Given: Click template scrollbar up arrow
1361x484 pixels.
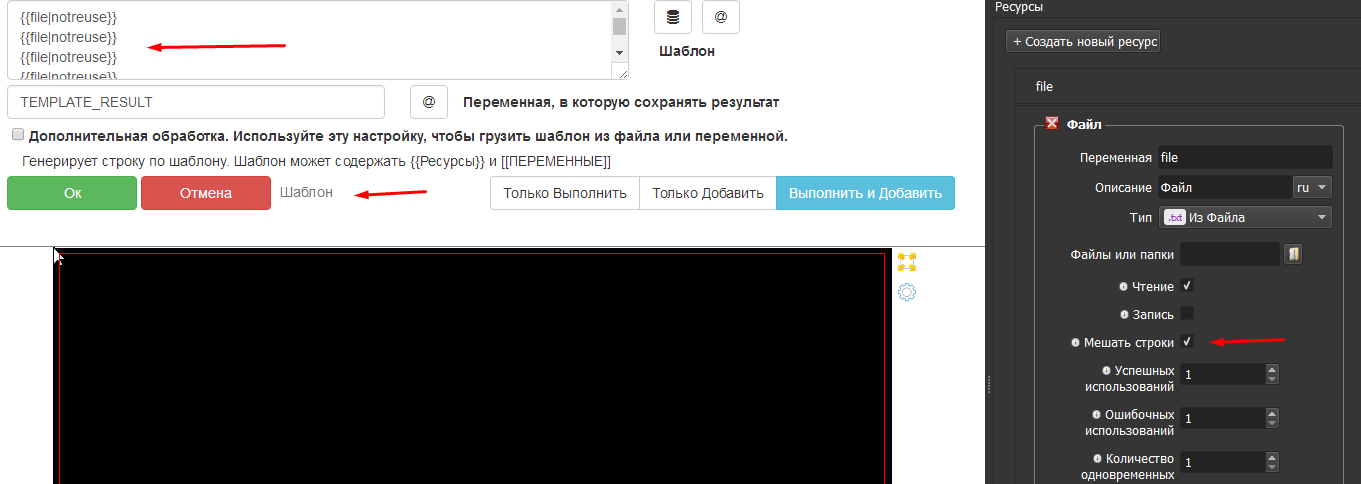Looking at the screenshot, I should 619,8.
